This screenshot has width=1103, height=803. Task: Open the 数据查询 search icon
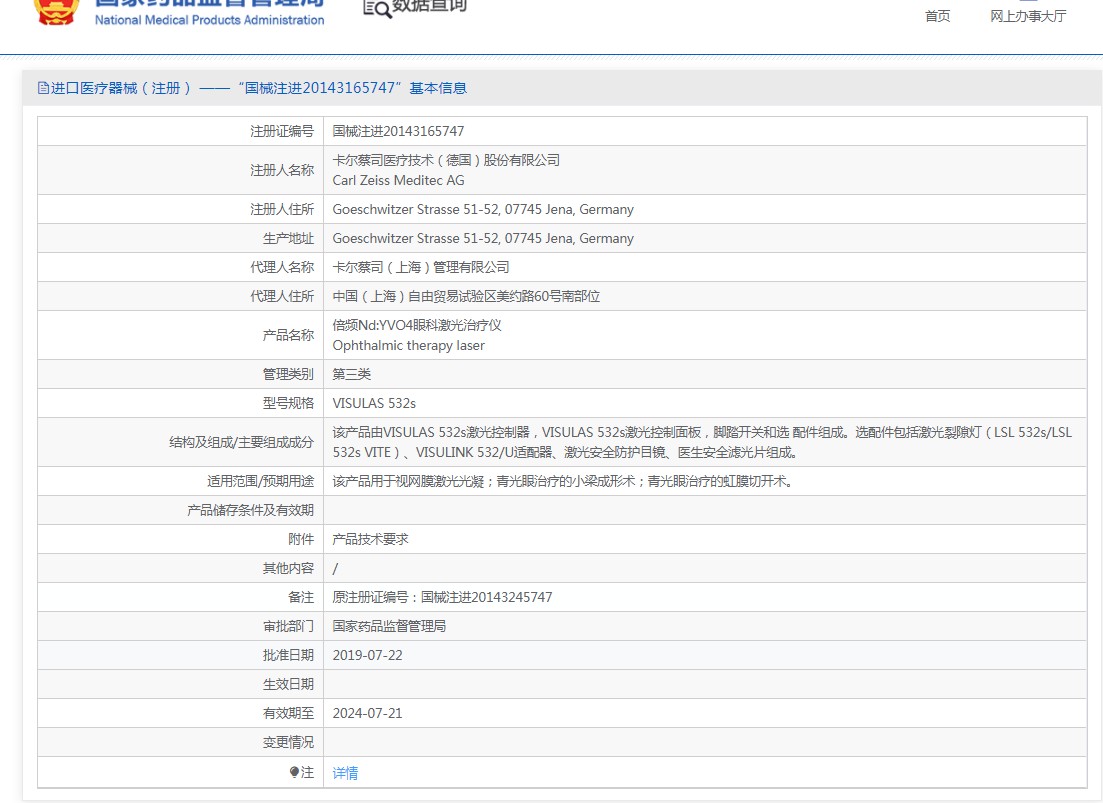coord(377,8)
